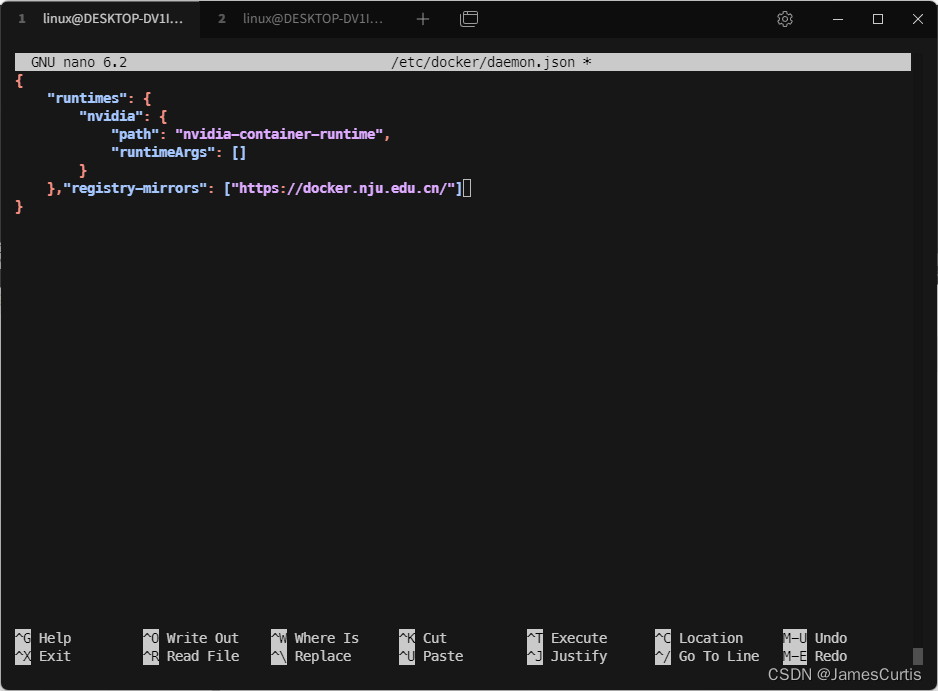
Task: Open the tab overview window icon
Action: click(469, 19)
